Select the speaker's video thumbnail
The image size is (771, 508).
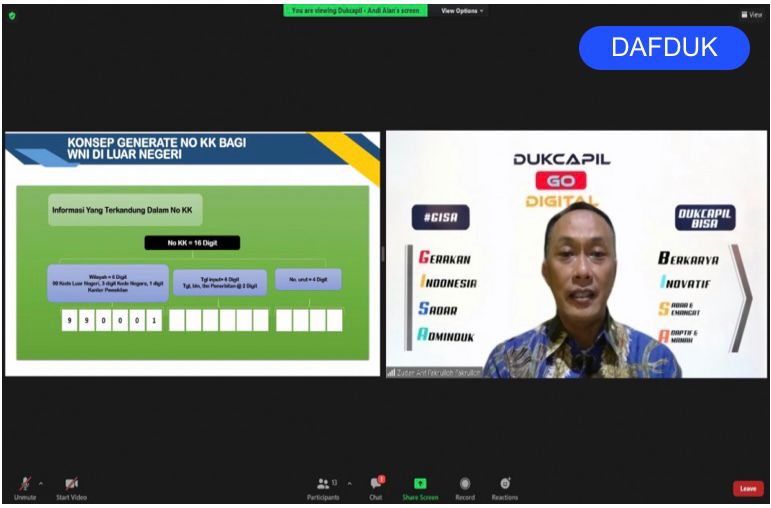tap(576, 254)
